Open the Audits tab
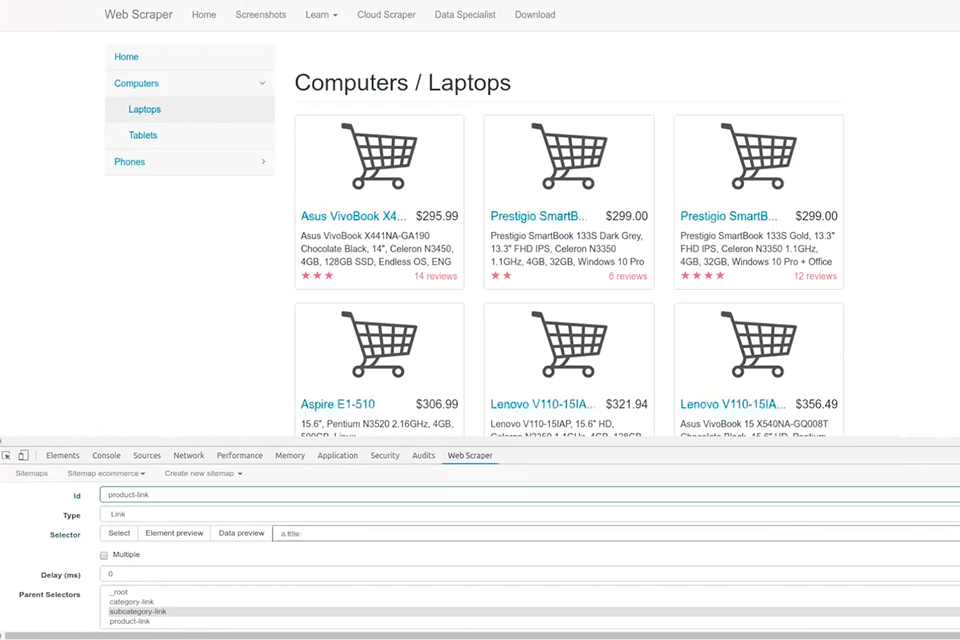 (x=423, y=456)
